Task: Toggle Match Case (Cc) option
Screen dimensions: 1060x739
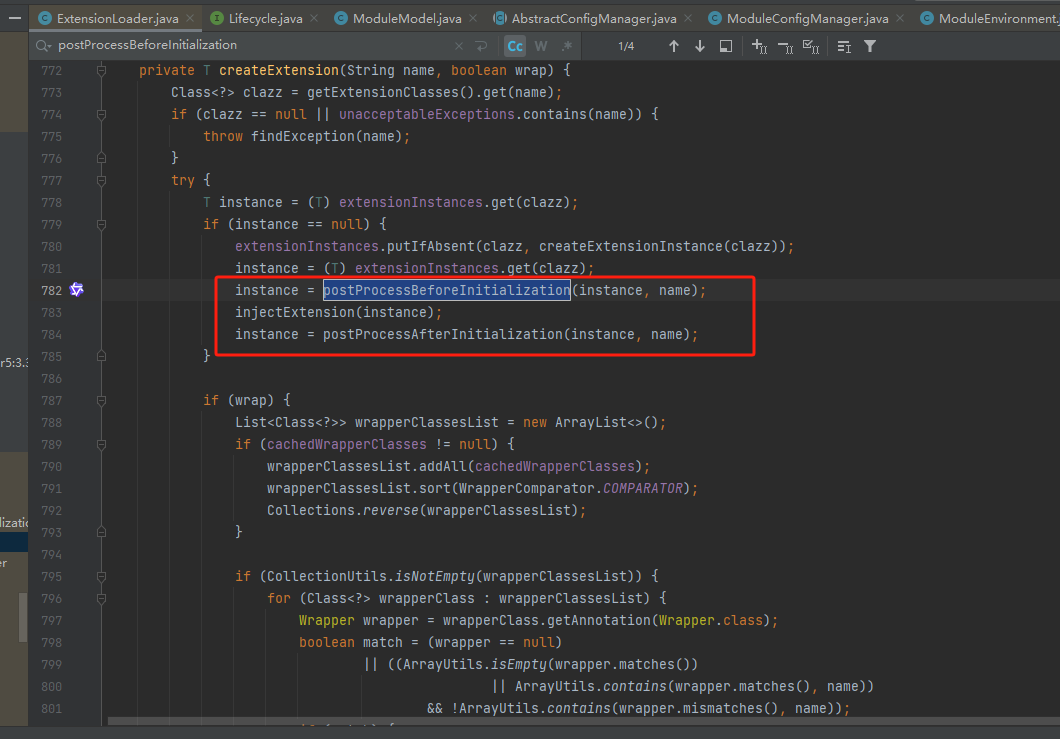Action: [x=515, y=46]
